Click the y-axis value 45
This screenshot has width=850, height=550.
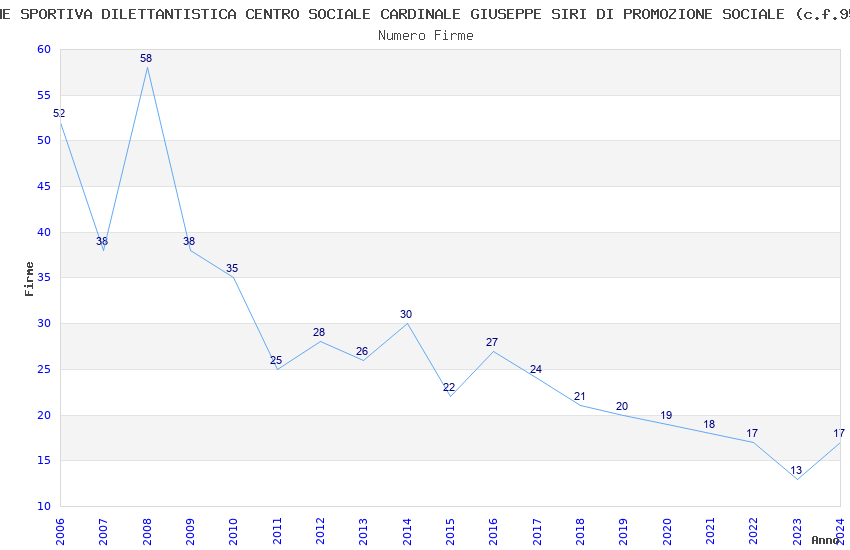tap(44, 186)
